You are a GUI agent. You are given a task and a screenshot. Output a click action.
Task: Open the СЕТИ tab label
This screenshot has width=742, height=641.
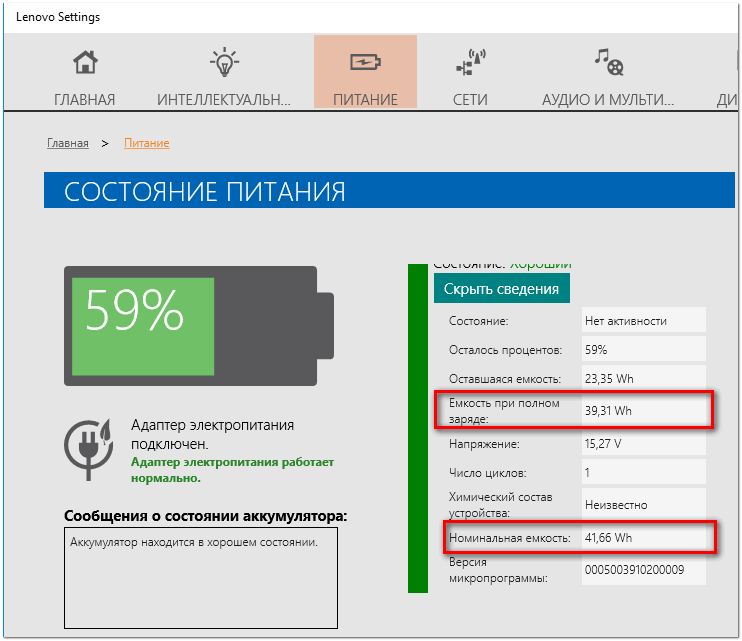470,100
